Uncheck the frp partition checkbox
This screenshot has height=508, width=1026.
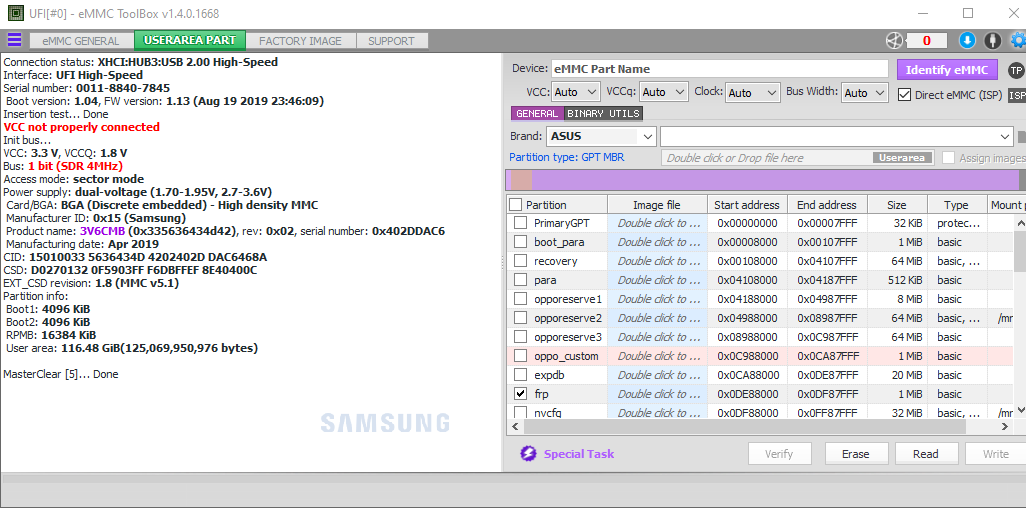(520, 394)
